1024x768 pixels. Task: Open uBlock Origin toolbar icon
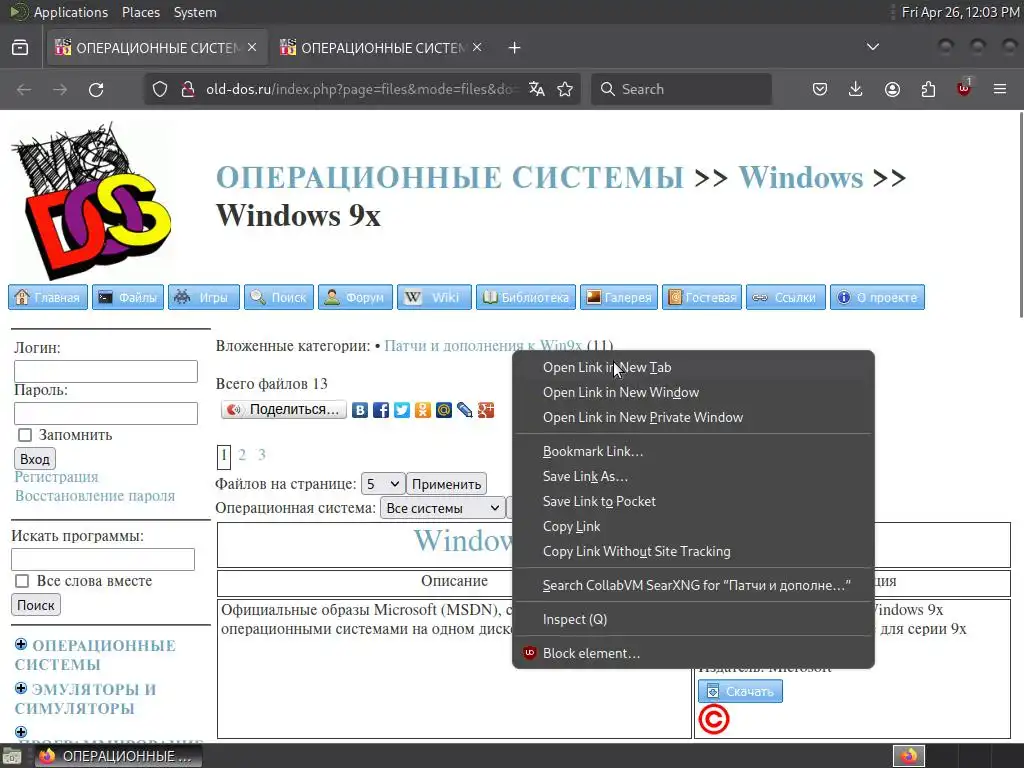(964, 88)
